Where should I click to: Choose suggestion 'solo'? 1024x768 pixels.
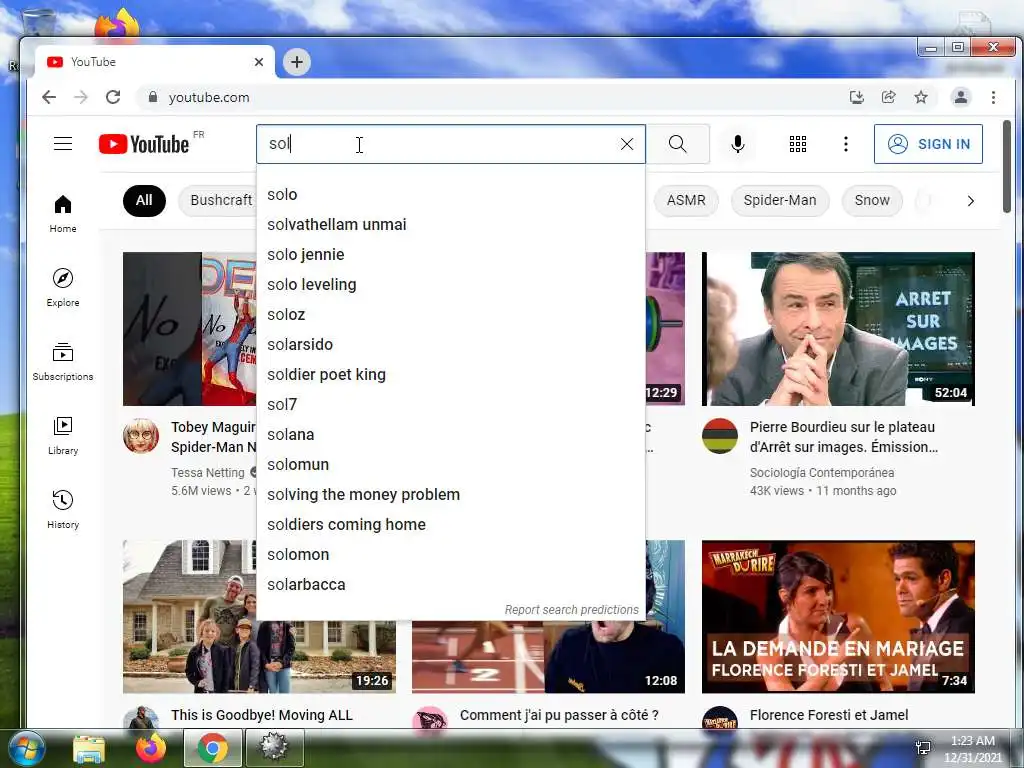pos(451,195)
